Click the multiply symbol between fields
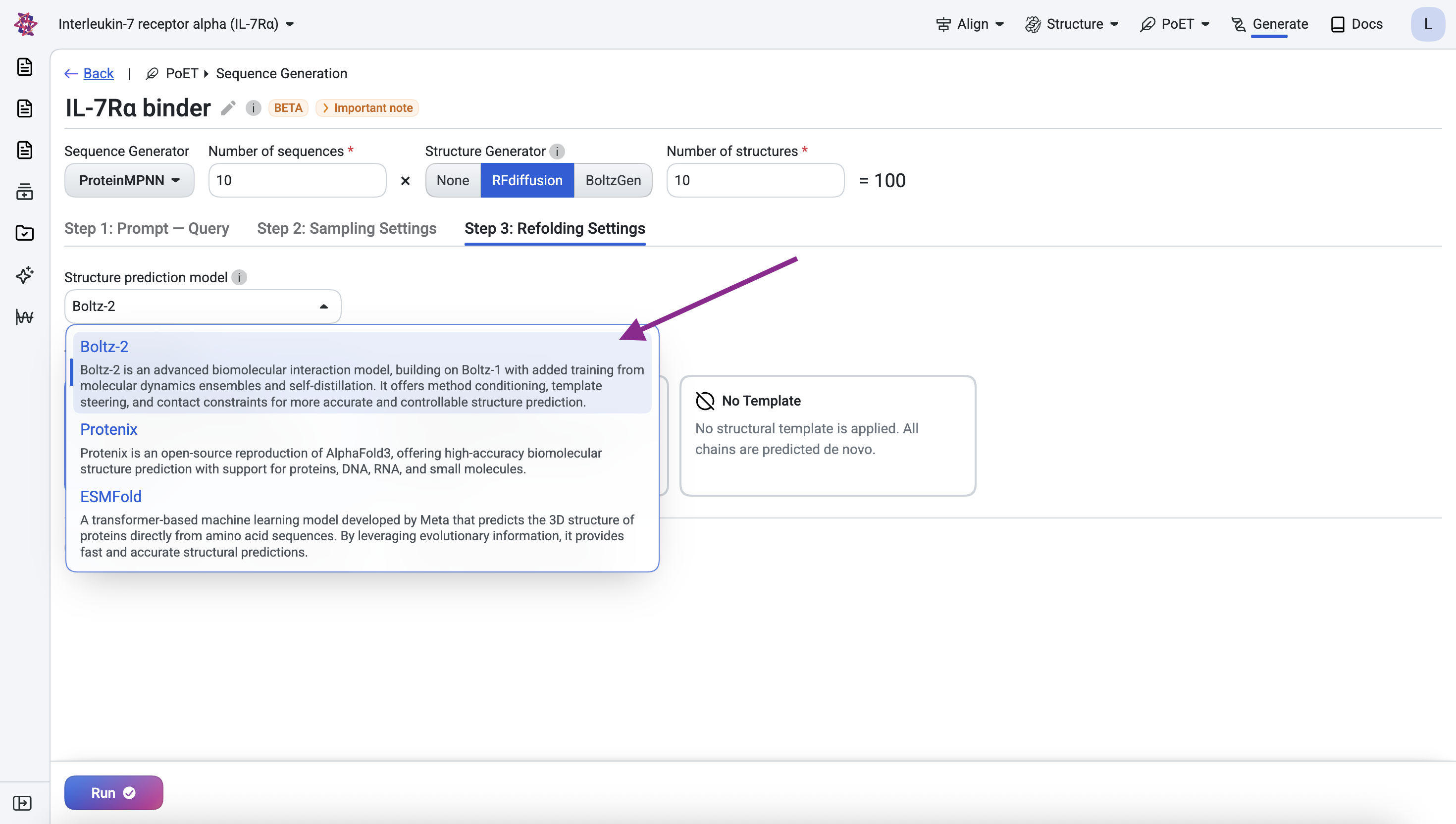 pyautogui.click(x=405, y=181)
